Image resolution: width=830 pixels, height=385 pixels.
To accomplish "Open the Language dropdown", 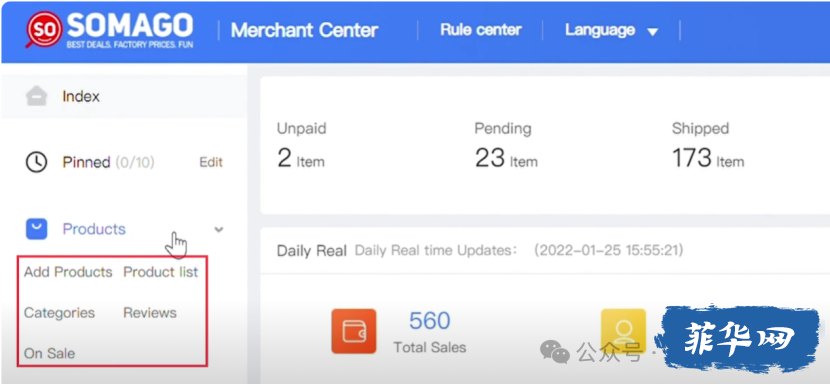I will tap(611, 30).
